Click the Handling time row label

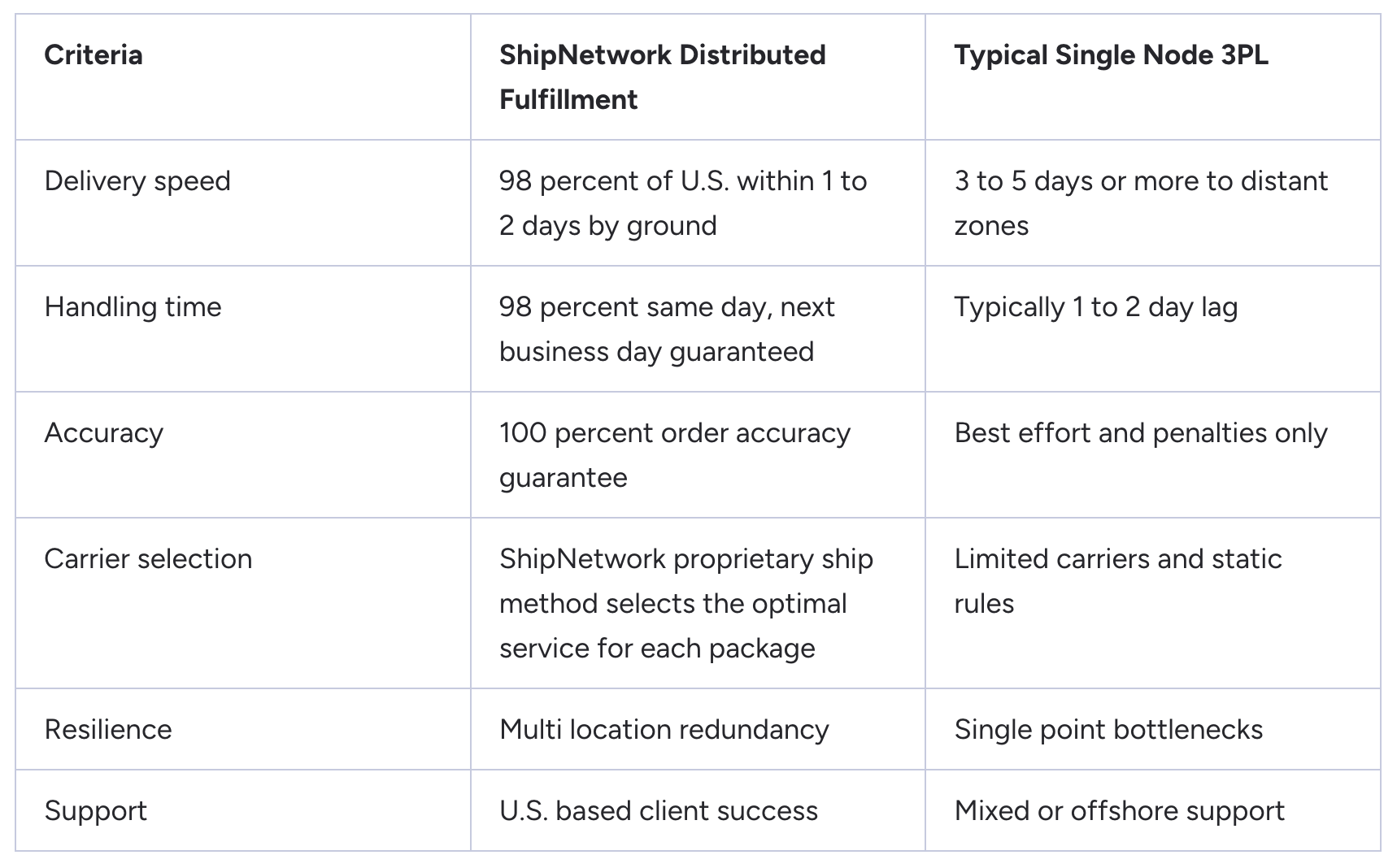tap(133, 307)
